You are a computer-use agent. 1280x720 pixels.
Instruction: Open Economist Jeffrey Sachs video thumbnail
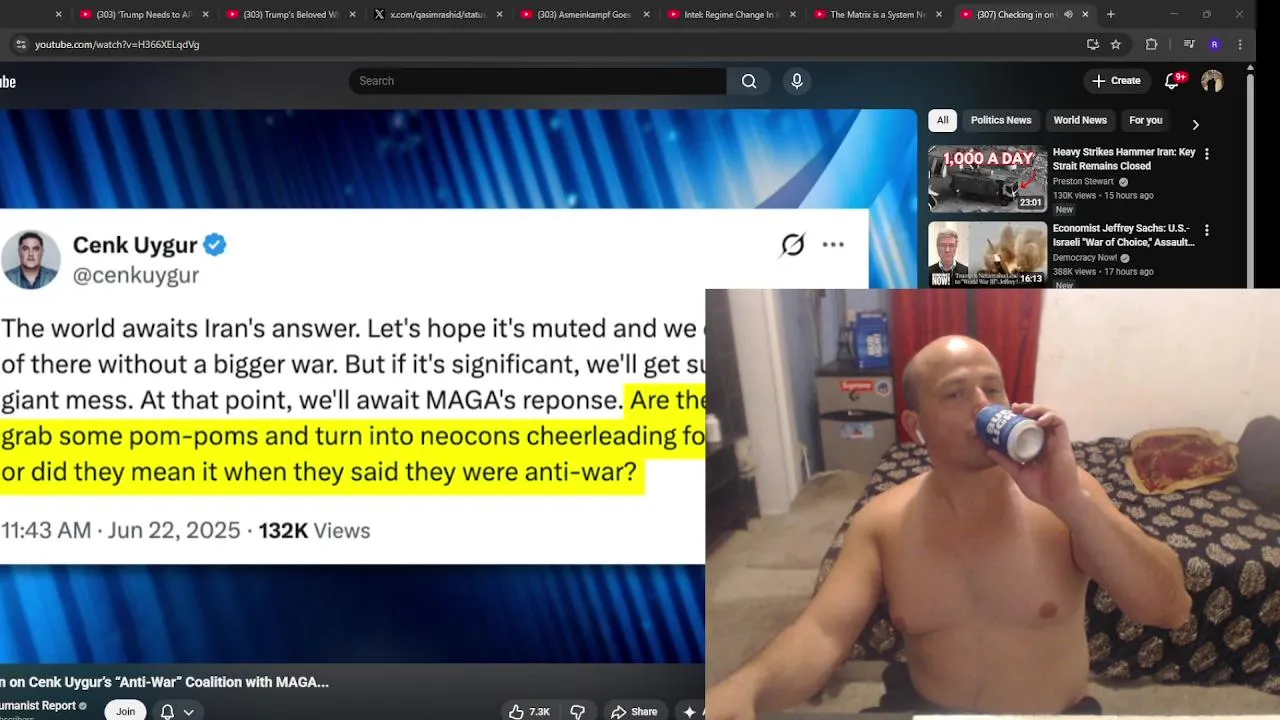(x=987, y=255)
